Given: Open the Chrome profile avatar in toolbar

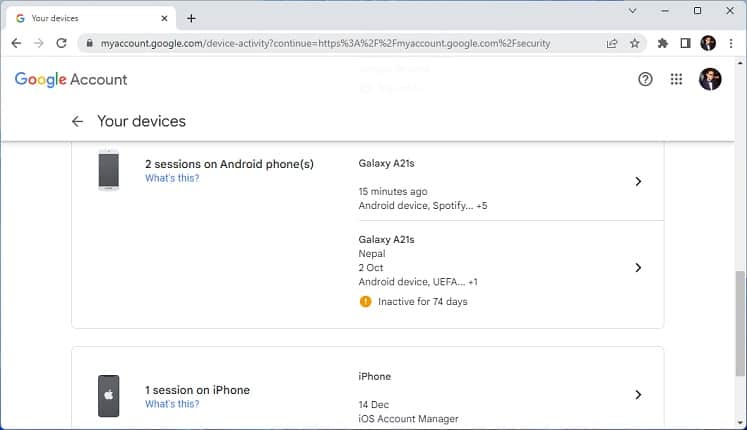Looking at the screenshot, I should 708,43.
